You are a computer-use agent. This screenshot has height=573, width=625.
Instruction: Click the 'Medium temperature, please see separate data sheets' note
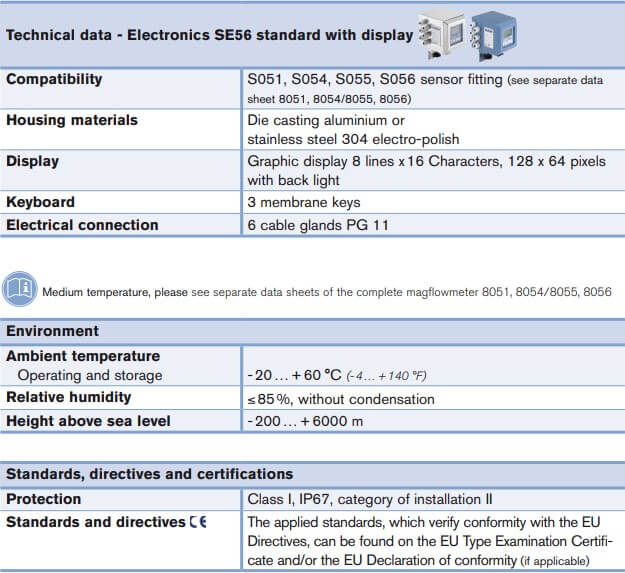(x=327, y=292)
